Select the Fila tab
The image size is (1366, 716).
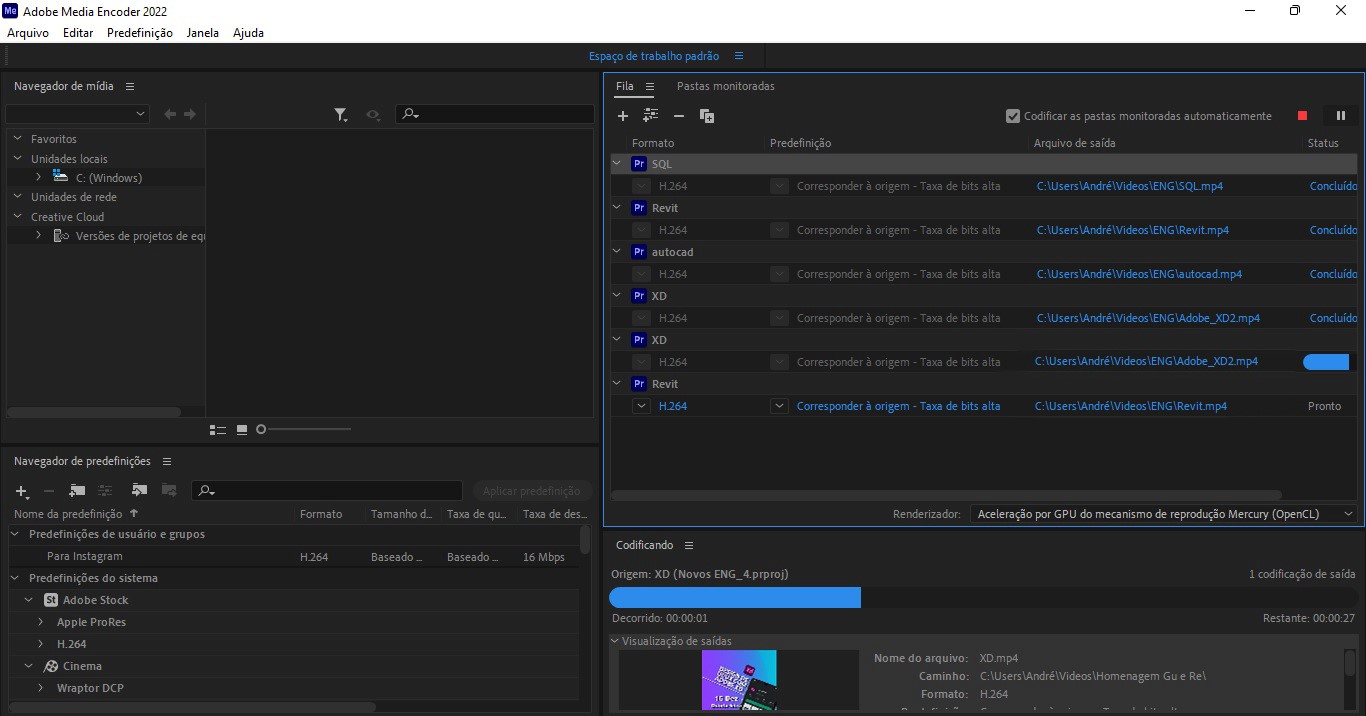click(x=625, y=86)
